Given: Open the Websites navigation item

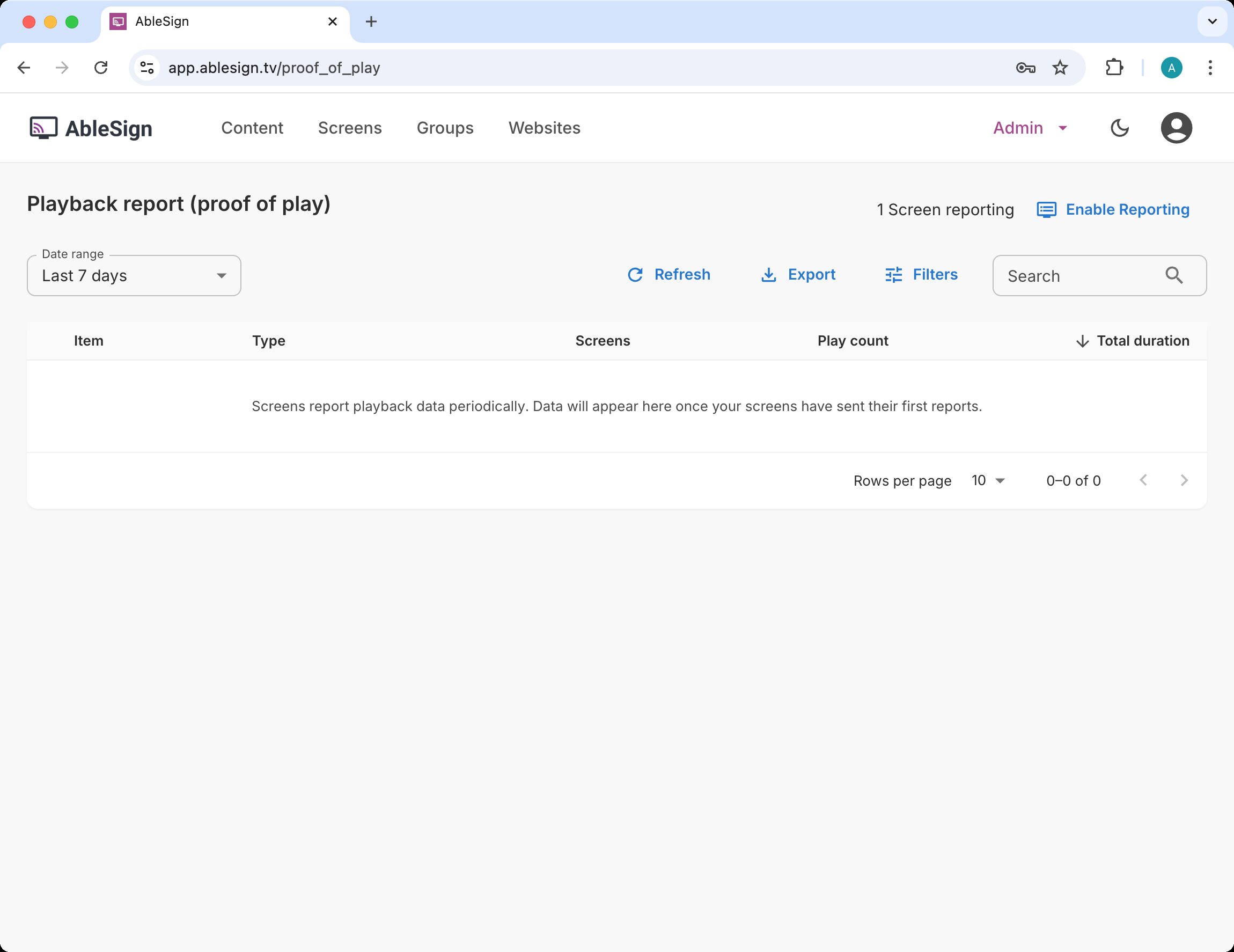Looking at the screenshot, I should coord(544,128).
